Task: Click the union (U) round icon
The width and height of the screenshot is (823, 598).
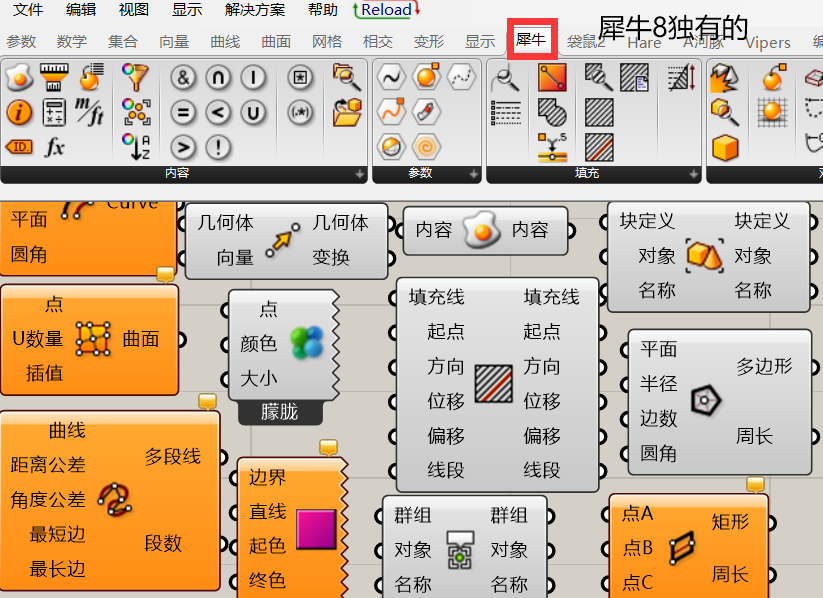Action: click(x=253, y=113)
